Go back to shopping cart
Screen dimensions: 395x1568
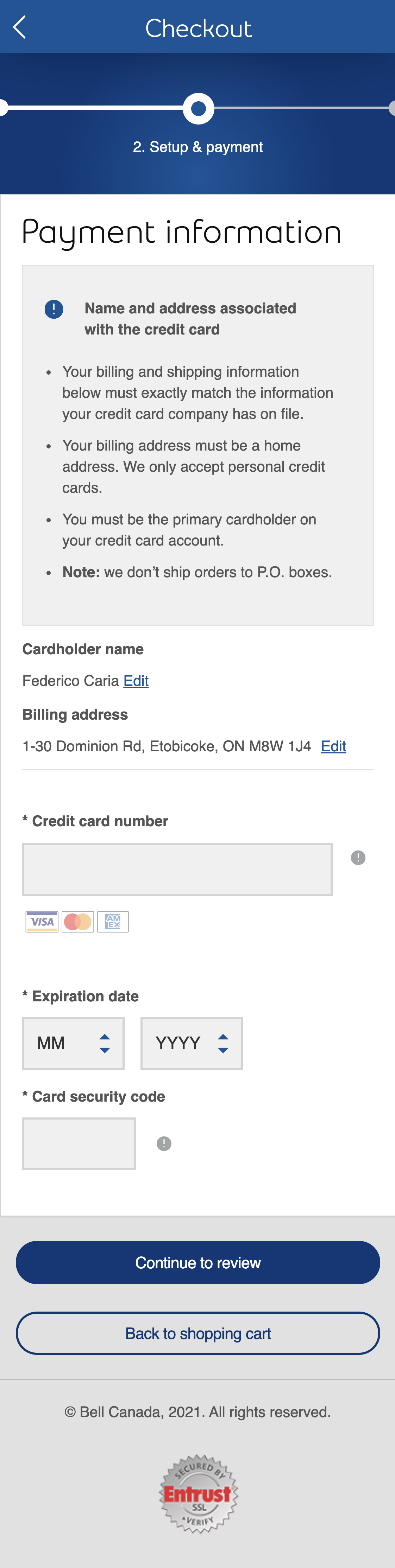coord(197,1333)
